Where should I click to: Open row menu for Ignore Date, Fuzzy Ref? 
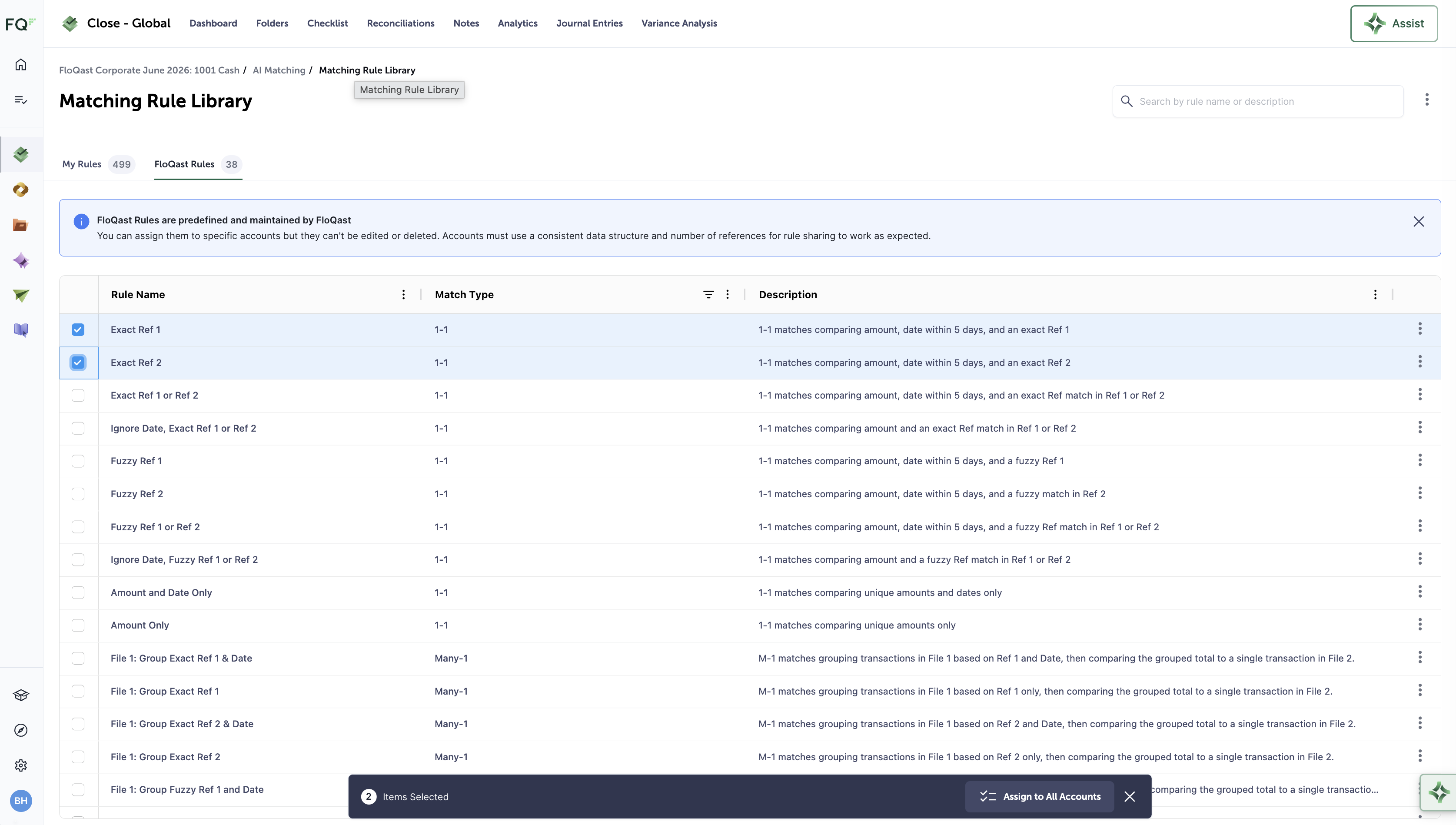tap(1420, 559)
